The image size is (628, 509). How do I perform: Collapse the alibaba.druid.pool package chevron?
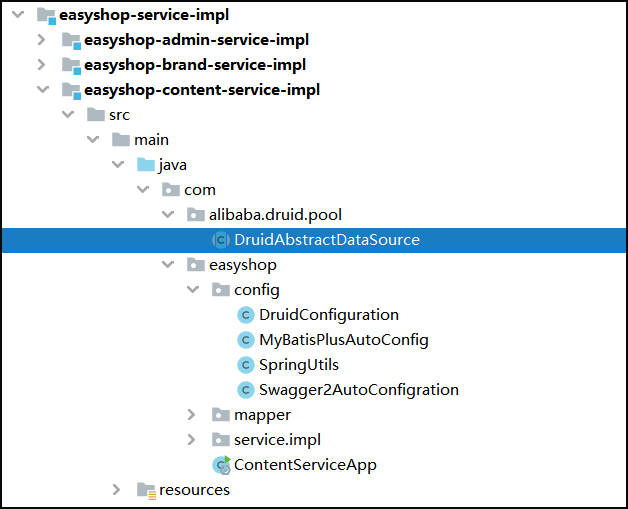click(x=168, y=215)
